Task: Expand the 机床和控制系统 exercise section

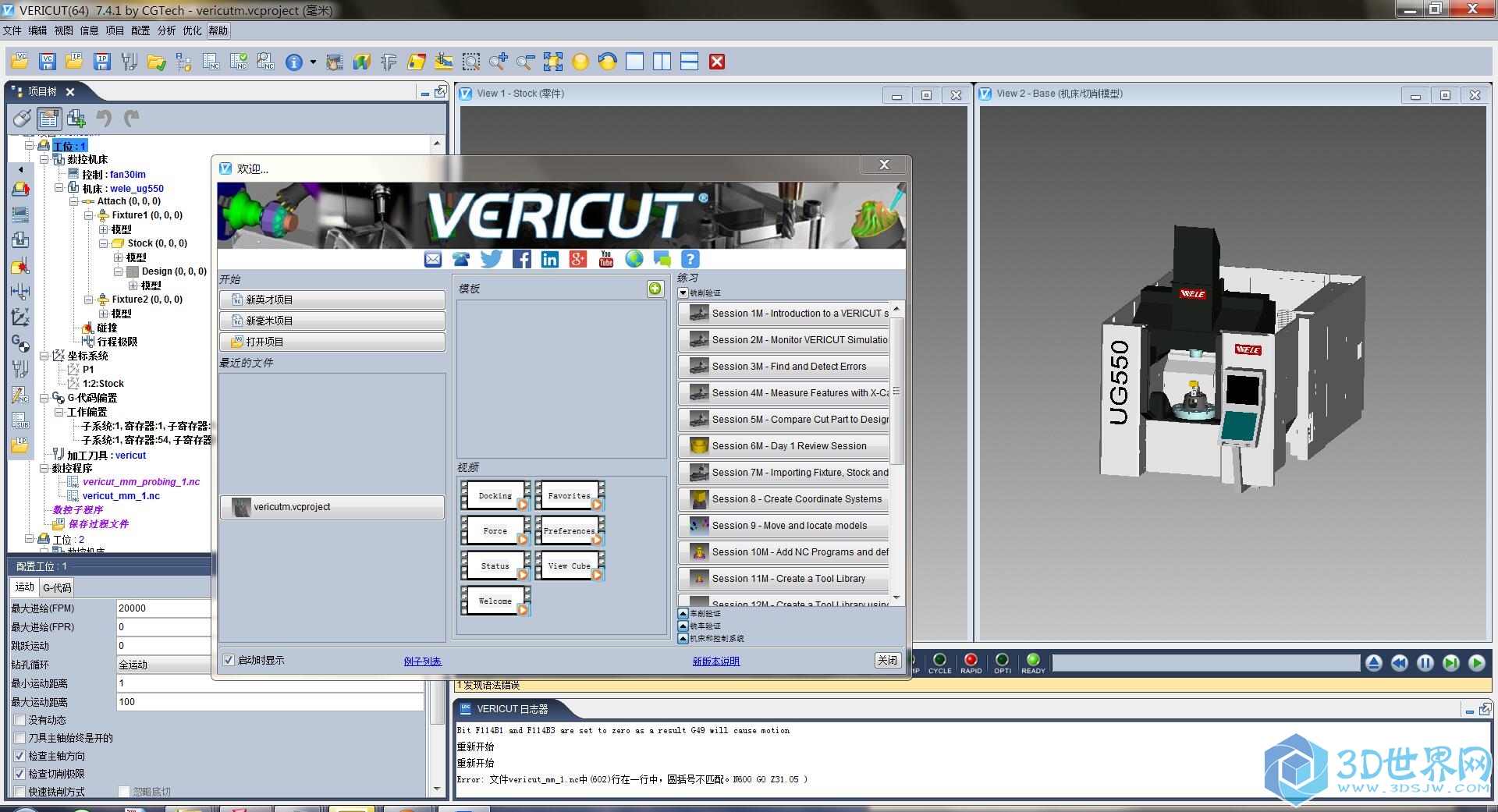Action: coord(683,639)
